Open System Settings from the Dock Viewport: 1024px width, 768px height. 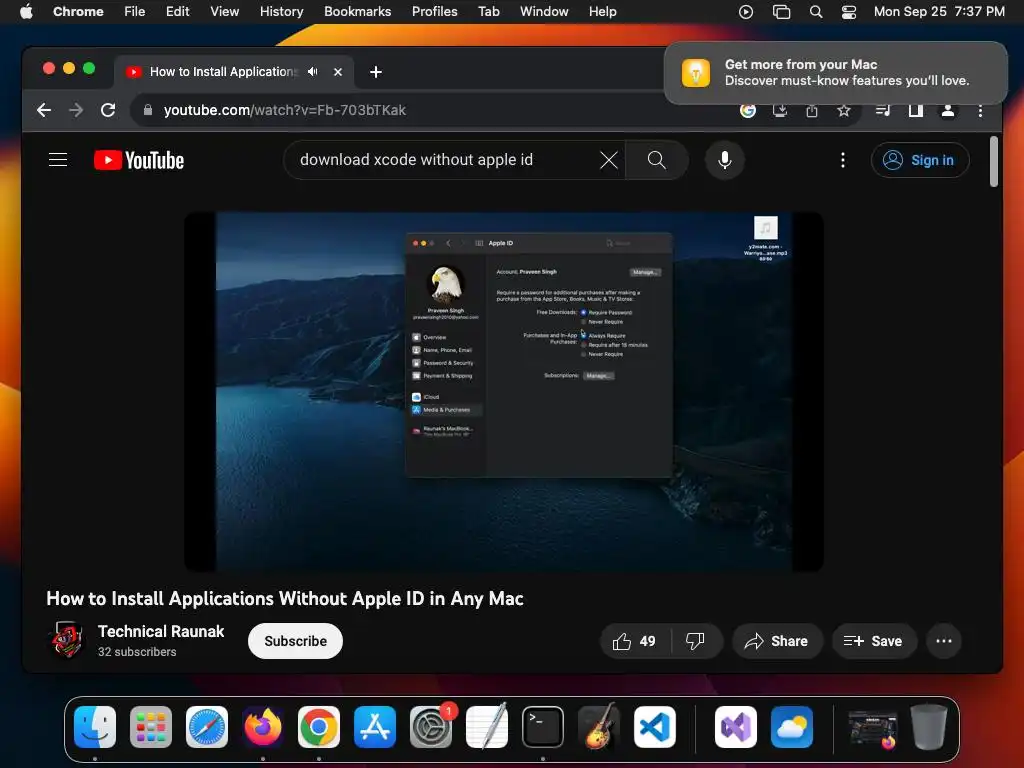(431, 727)
